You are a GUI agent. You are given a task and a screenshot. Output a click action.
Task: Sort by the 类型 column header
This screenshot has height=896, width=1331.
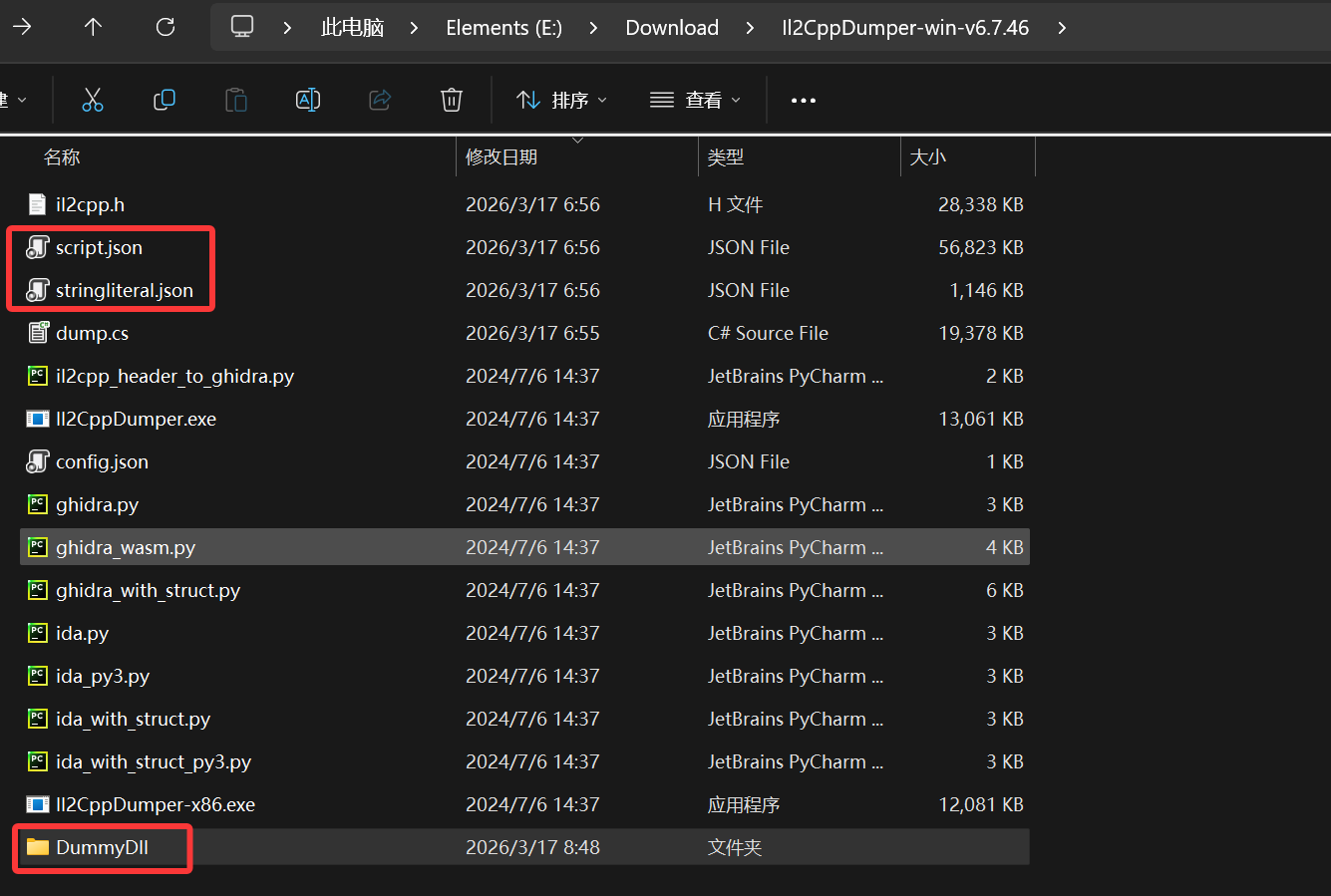726,157
